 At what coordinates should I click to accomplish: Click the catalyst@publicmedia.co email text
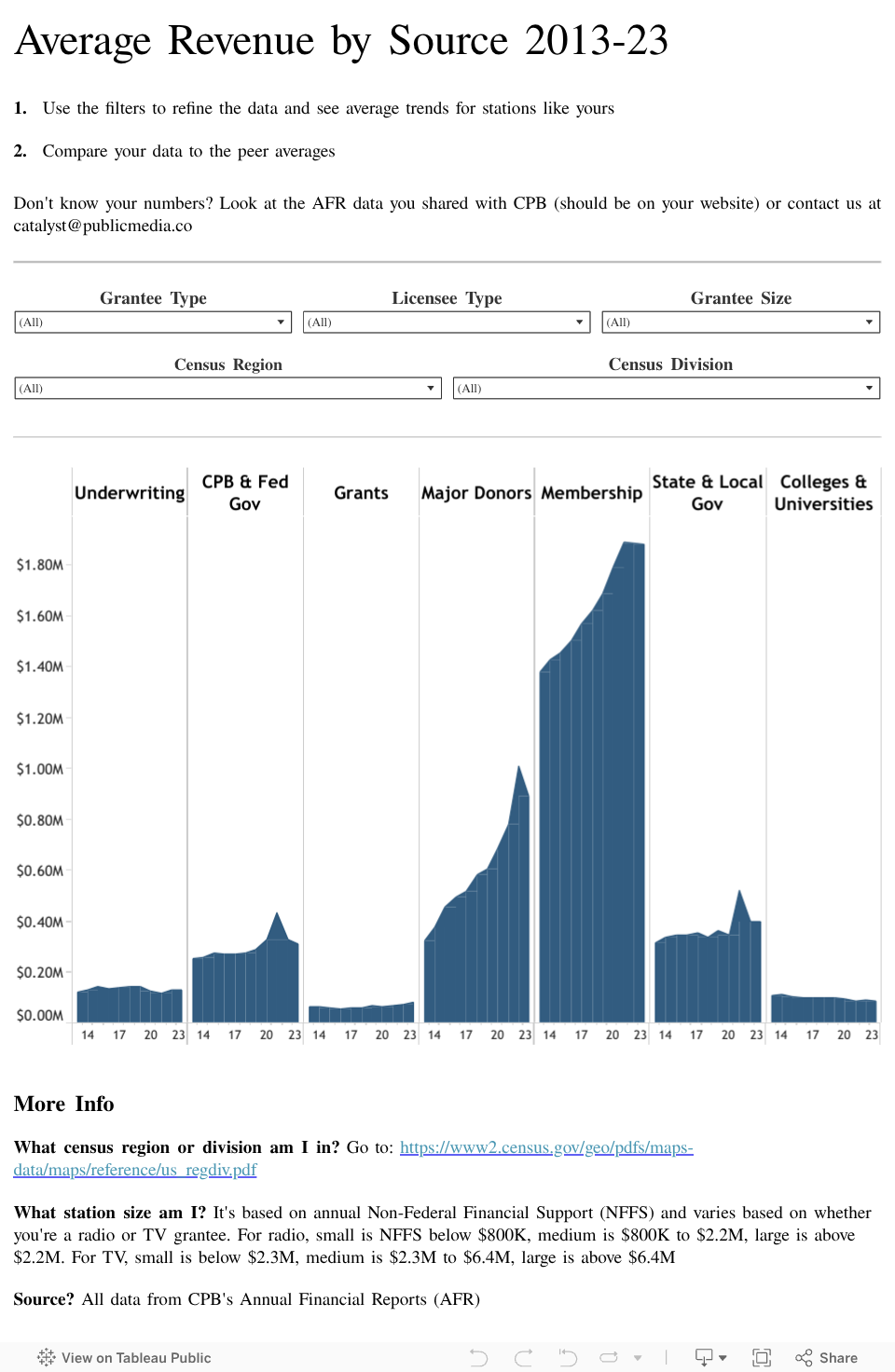click(103, 226)
